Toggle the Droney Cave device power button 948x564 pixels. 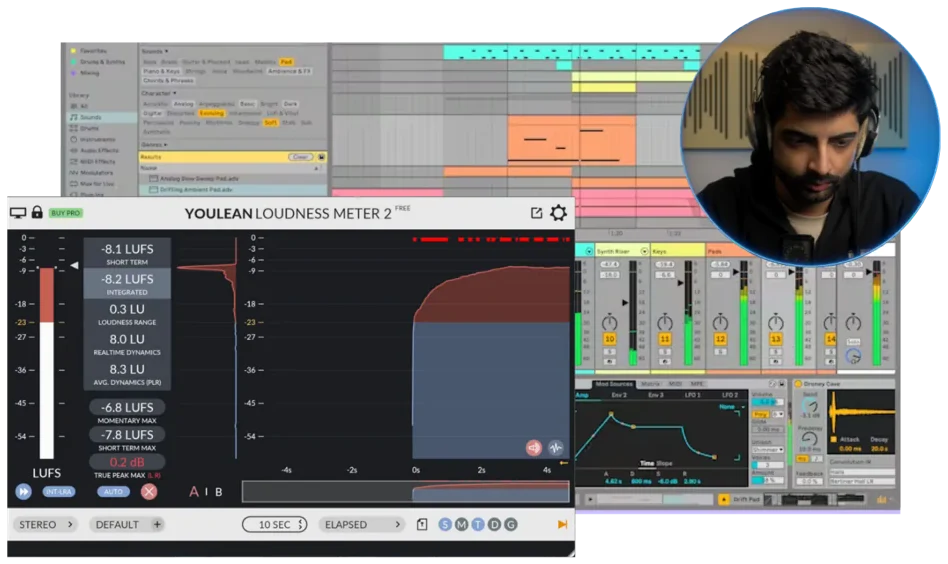point(798,384)
